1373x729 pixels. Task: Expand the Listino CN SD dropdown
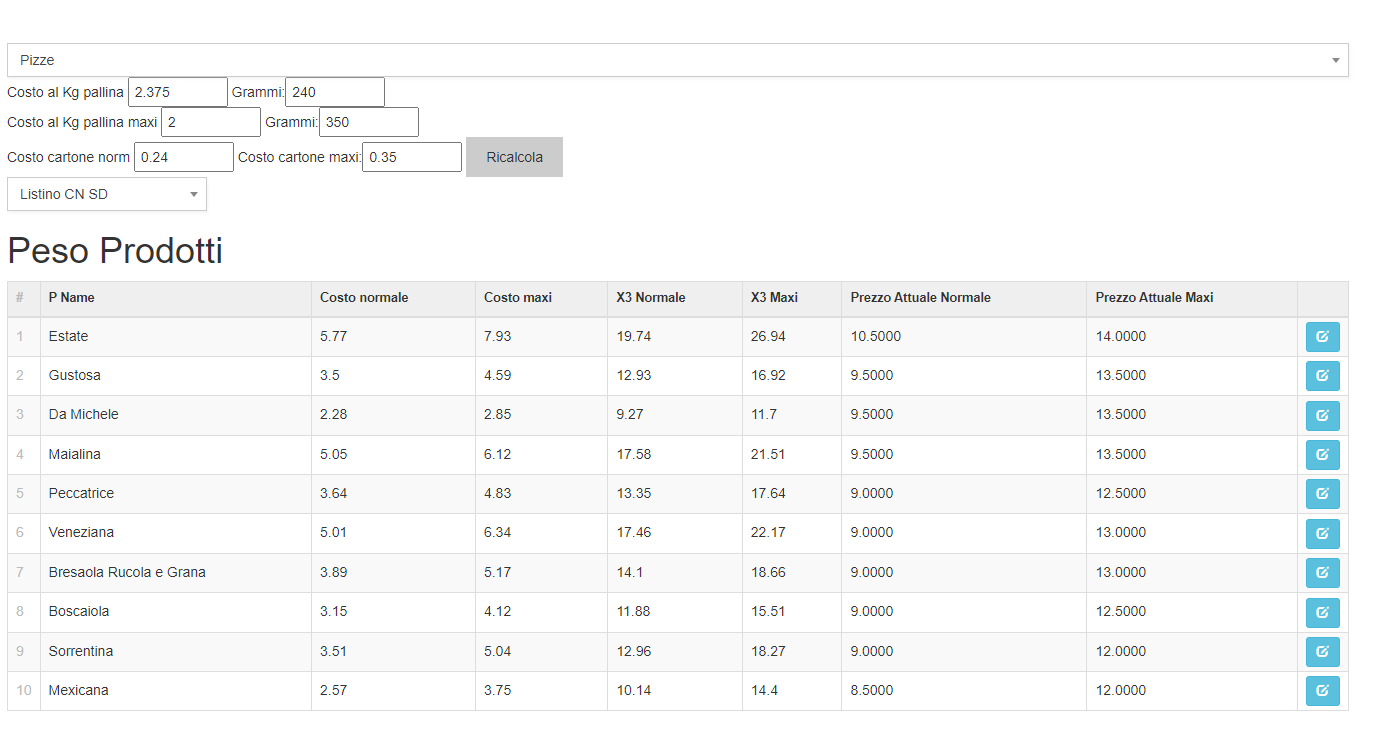[107, 194]
